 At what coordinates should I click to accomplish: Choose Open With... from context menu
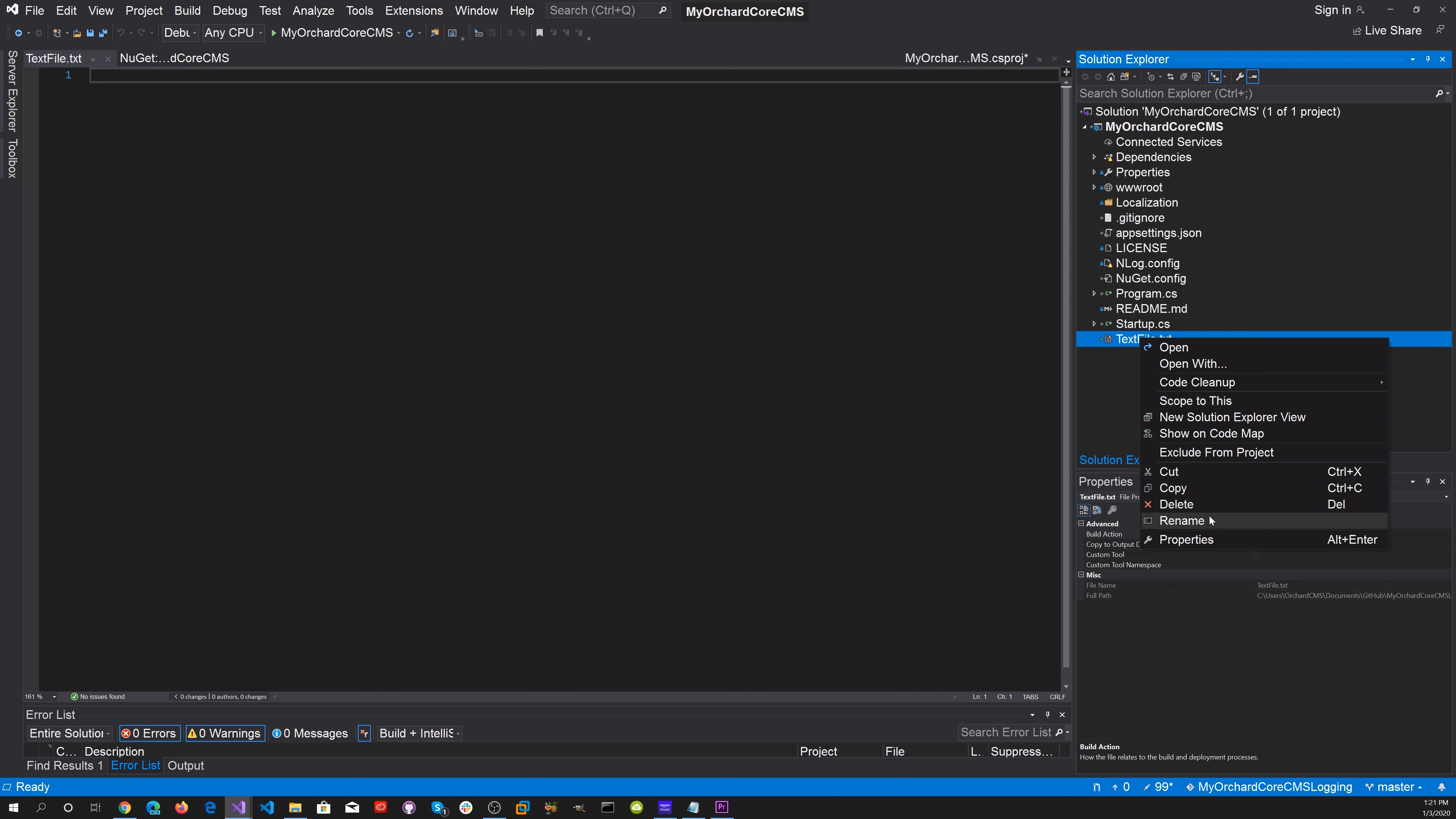1264,364
